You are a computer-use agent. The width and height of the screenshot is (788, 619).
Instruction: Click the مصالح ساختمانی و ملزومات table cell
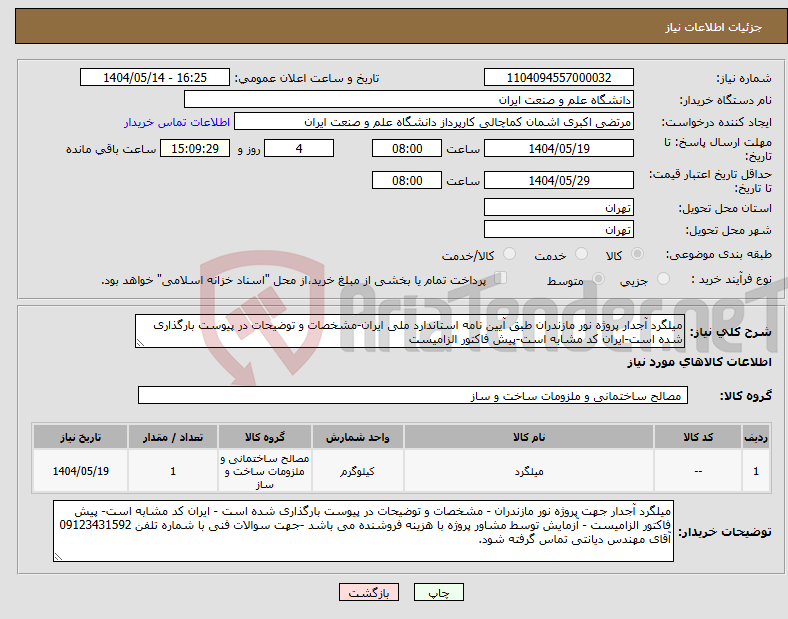point(265,471)
